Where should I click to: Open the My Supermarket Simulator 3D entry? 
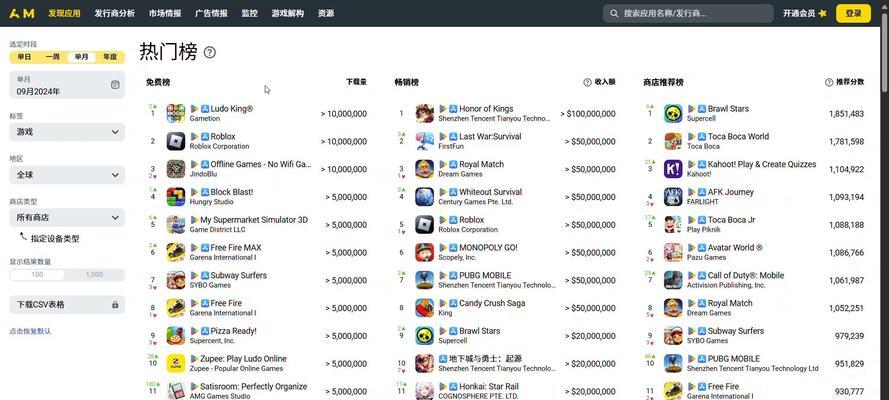(x=253, y=220)
